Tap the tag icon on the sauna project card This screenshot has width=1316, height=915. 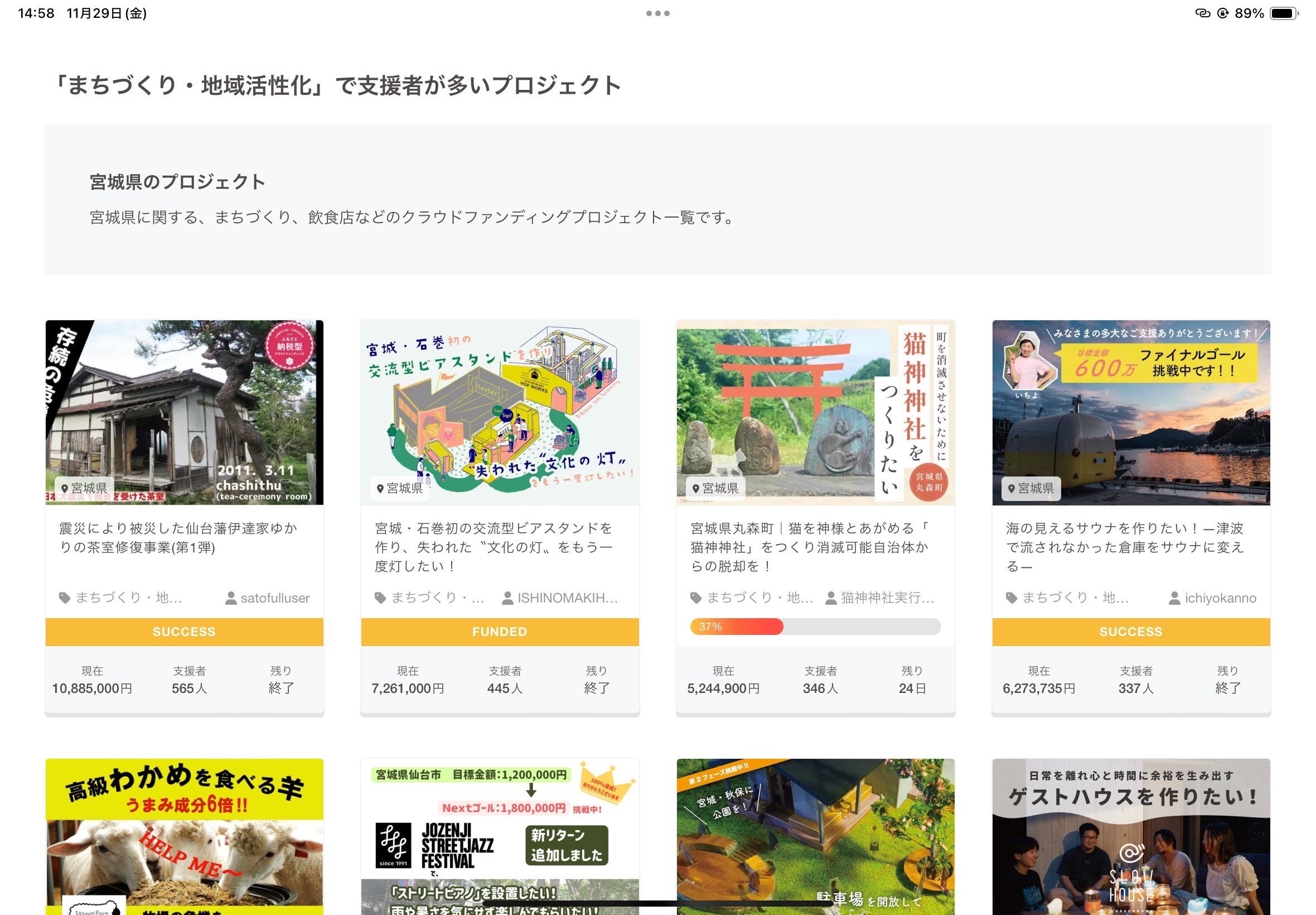[x=1011, y=598]
